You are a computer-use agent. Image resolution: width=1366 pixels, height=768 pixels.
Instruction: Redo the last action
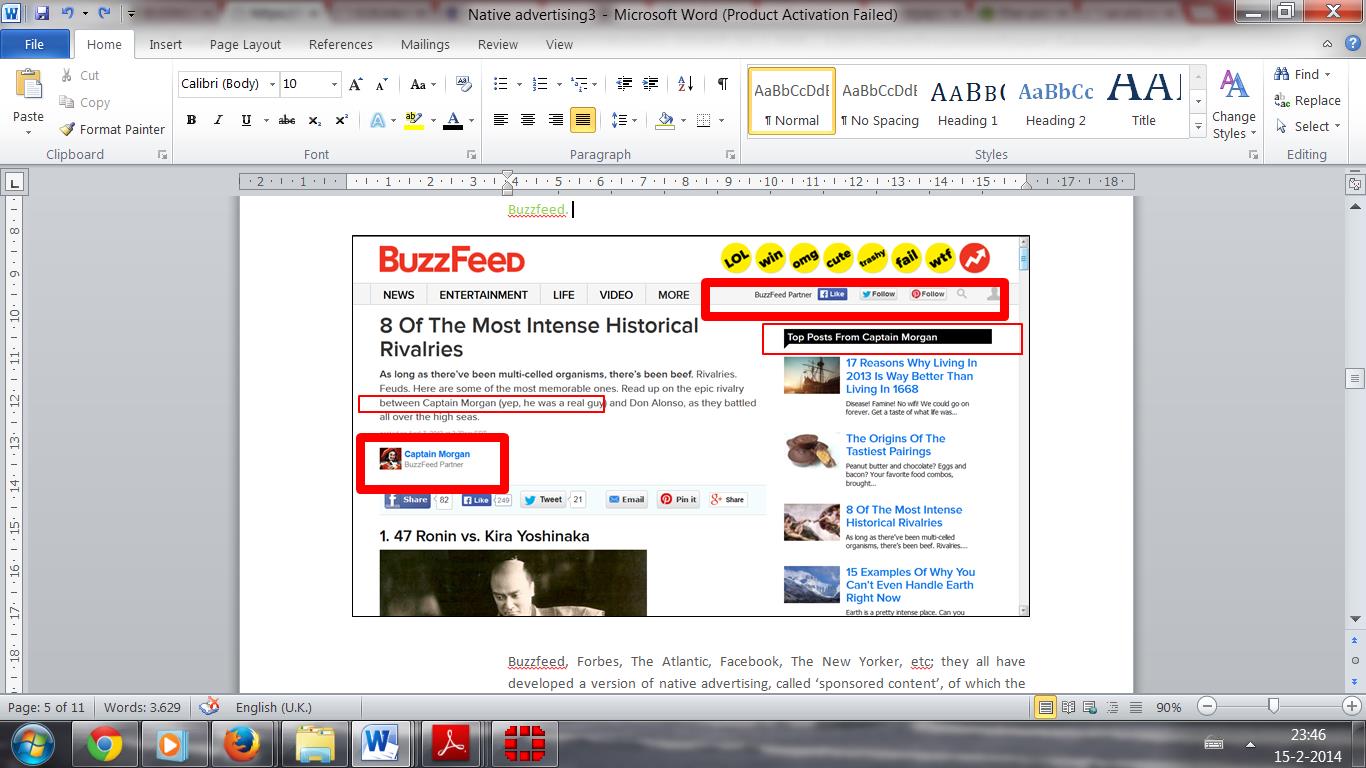point(104,14)
